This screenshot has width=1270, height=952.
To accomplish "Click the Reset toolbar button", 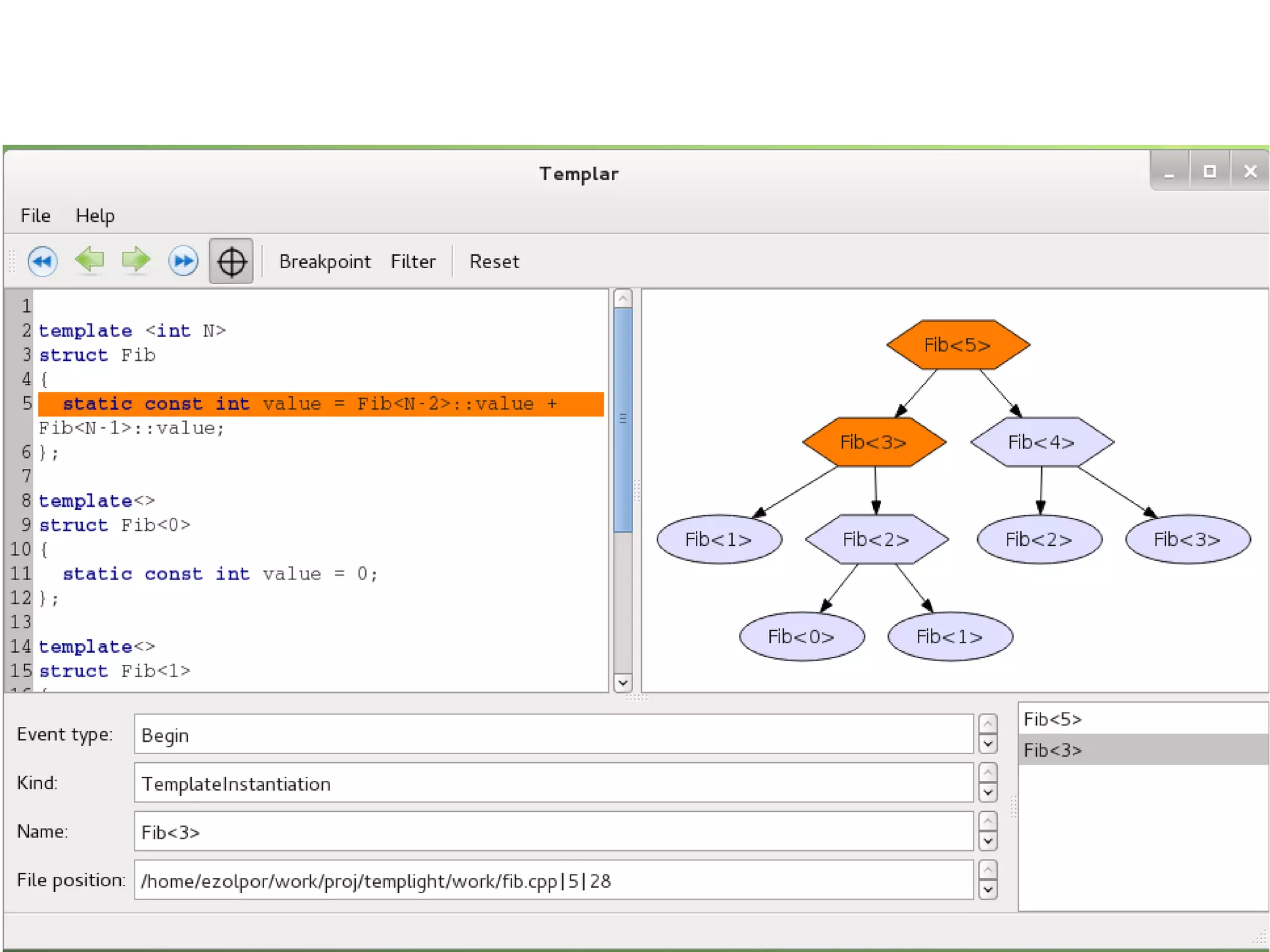I will click(494, 262).
